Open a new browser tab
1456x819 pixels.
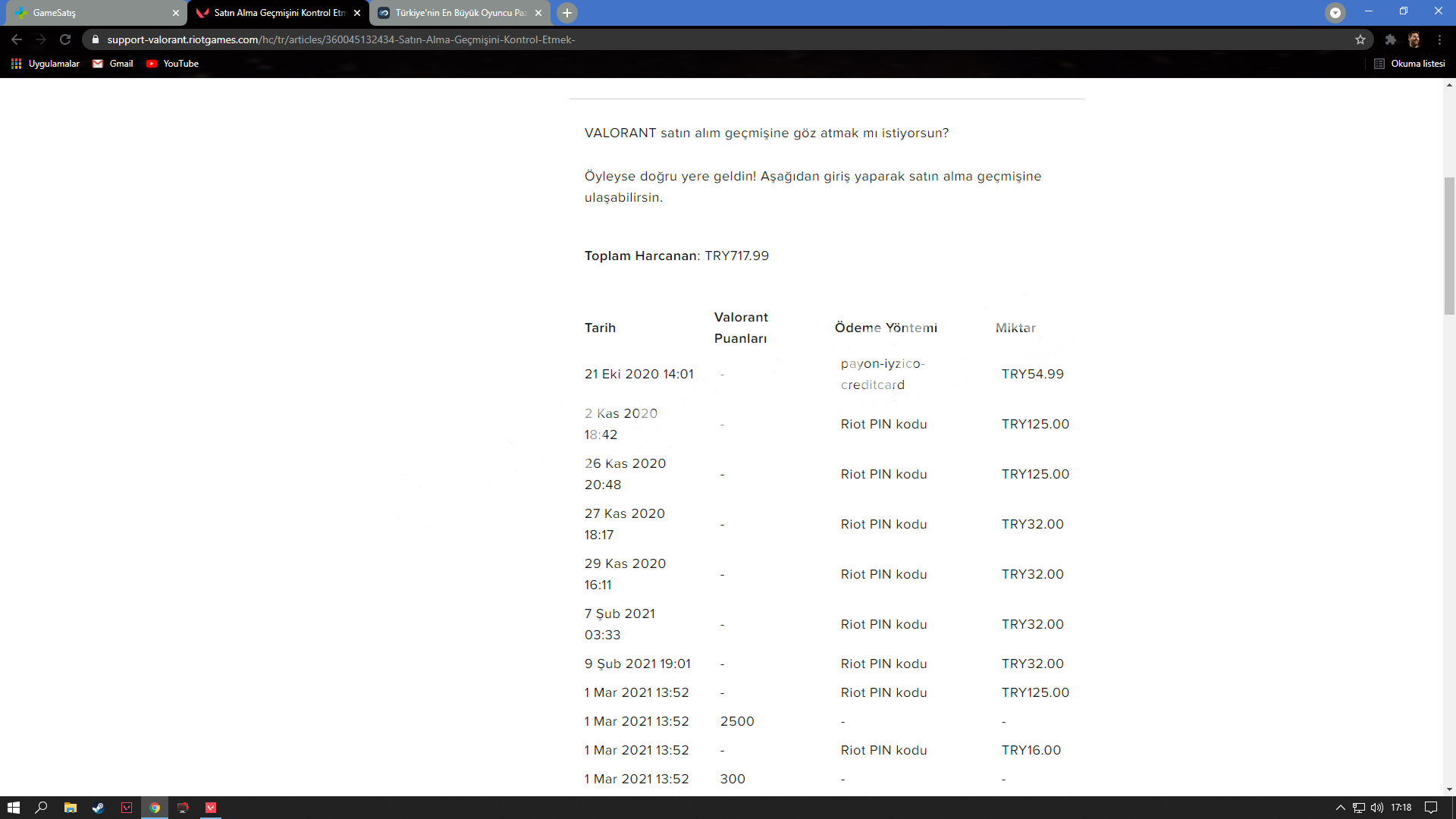pos(566,13)
